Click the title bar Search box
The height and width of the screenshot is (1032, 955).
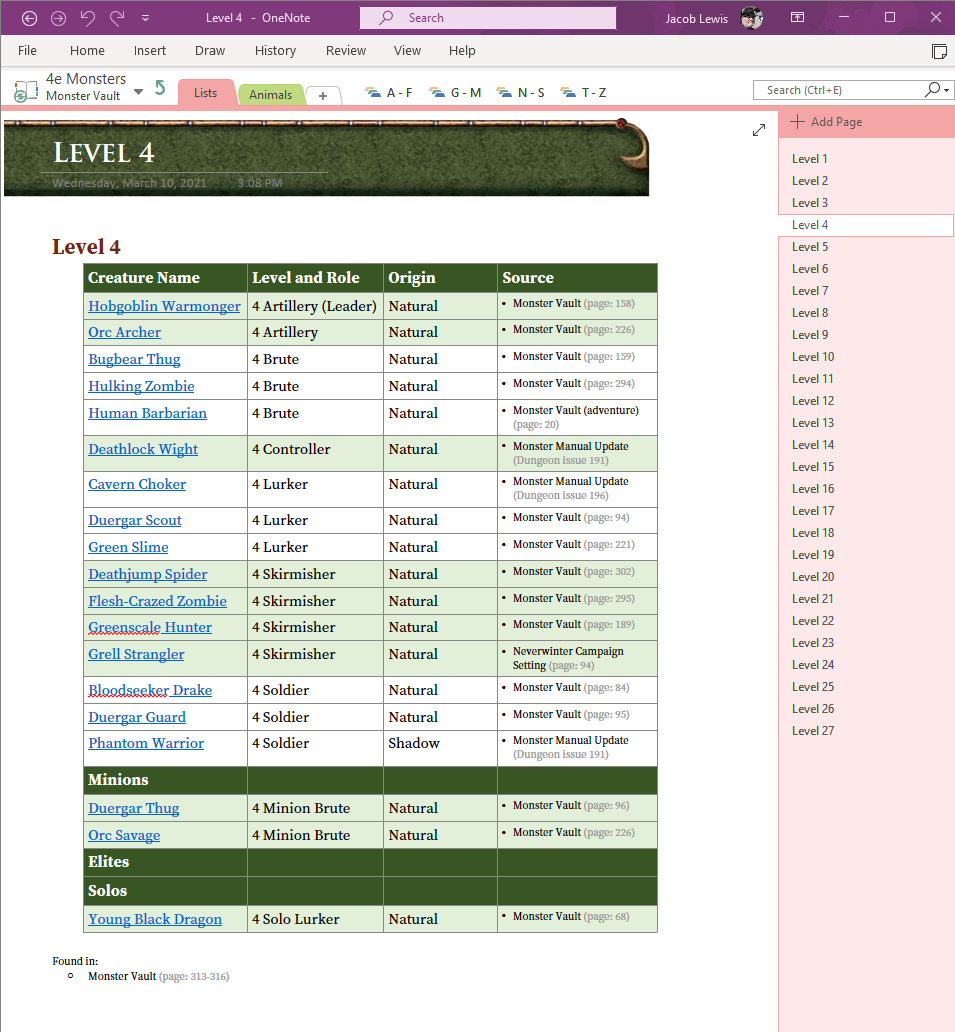click(x=488, y=18)
